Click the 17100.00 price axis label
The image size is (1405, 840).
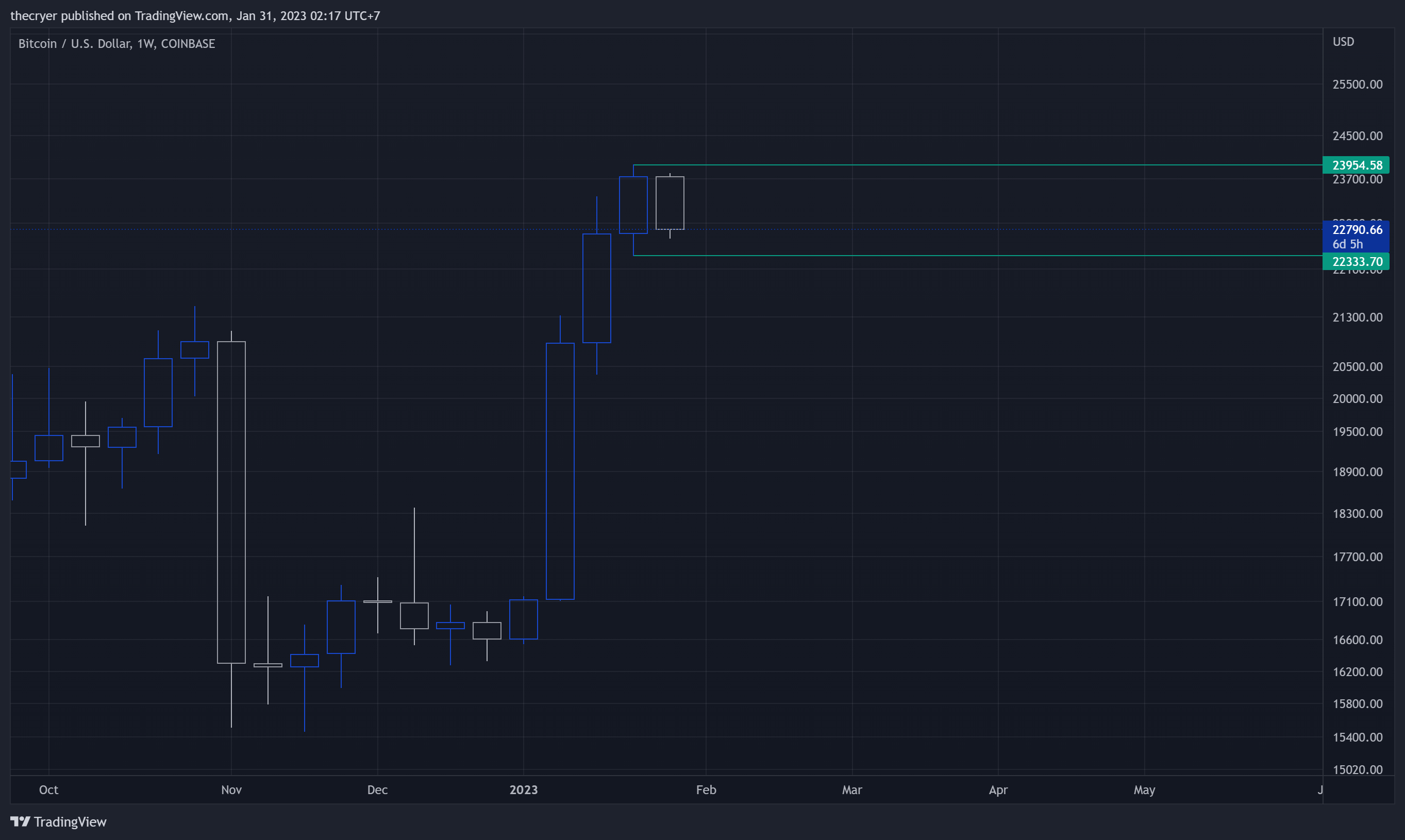(x=1358, y=601)
